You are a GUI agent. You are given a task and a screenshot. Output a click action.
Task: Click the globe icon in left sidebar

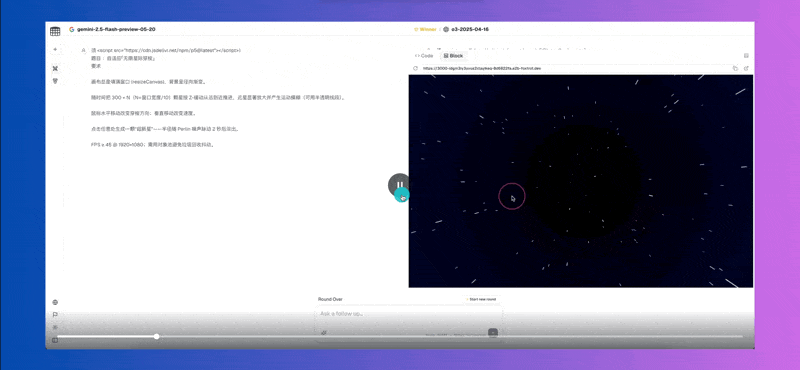[x=55, y=302]
